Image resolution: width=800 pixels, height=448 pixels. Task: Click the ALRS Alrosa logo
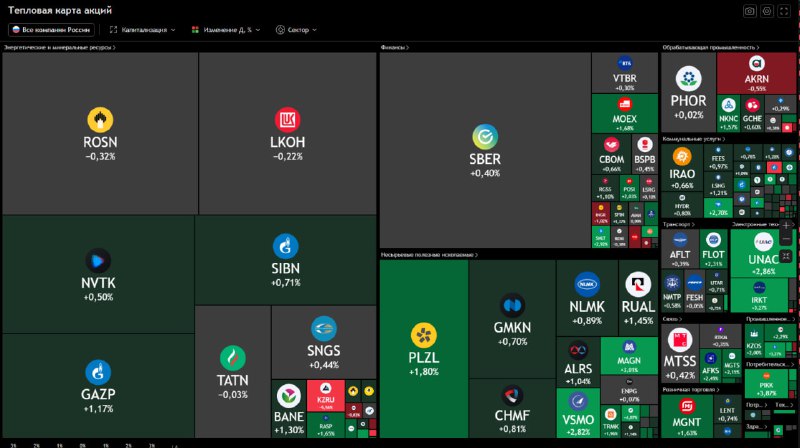pyautogui.click(x=578, y=351)
